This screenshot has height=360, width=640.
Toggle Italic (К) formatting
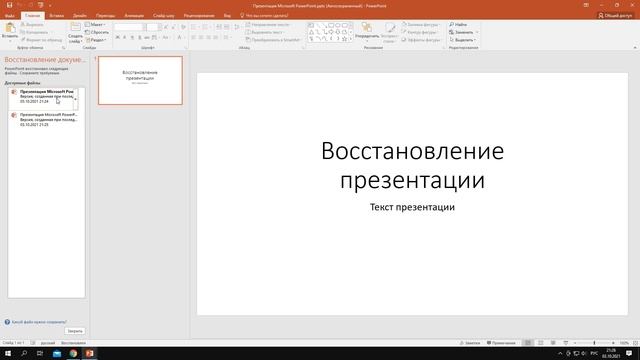coord(125,38)
